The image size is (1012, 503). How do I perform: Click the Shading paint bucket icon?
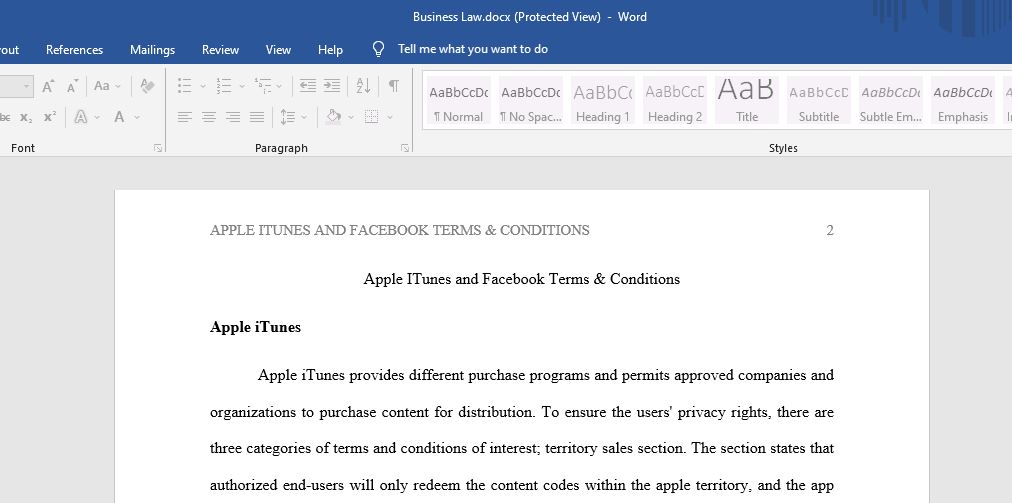click(334, 117)
